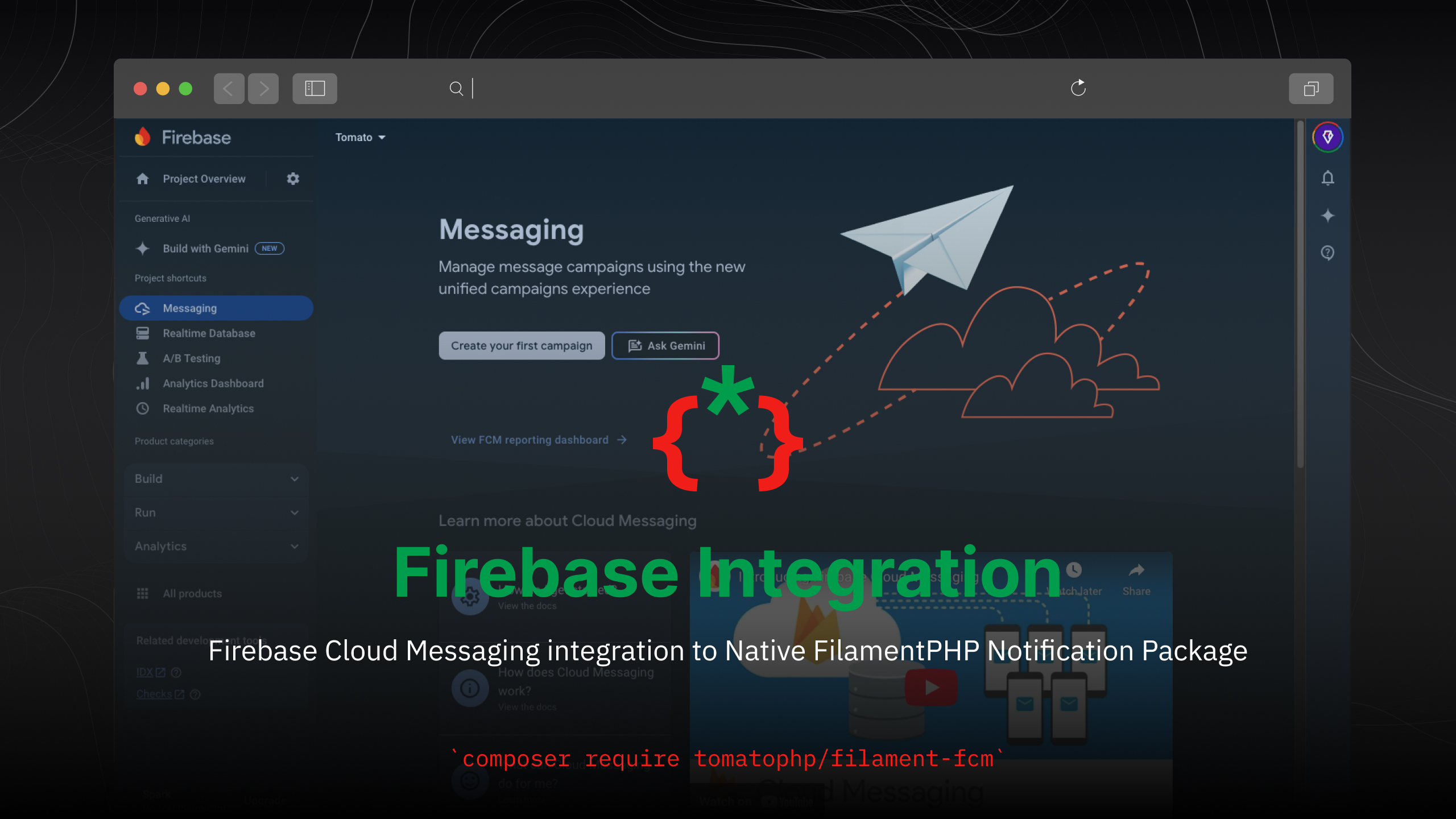Click the Project Overview menu item
1456x819 pixels.
[204, 178]
